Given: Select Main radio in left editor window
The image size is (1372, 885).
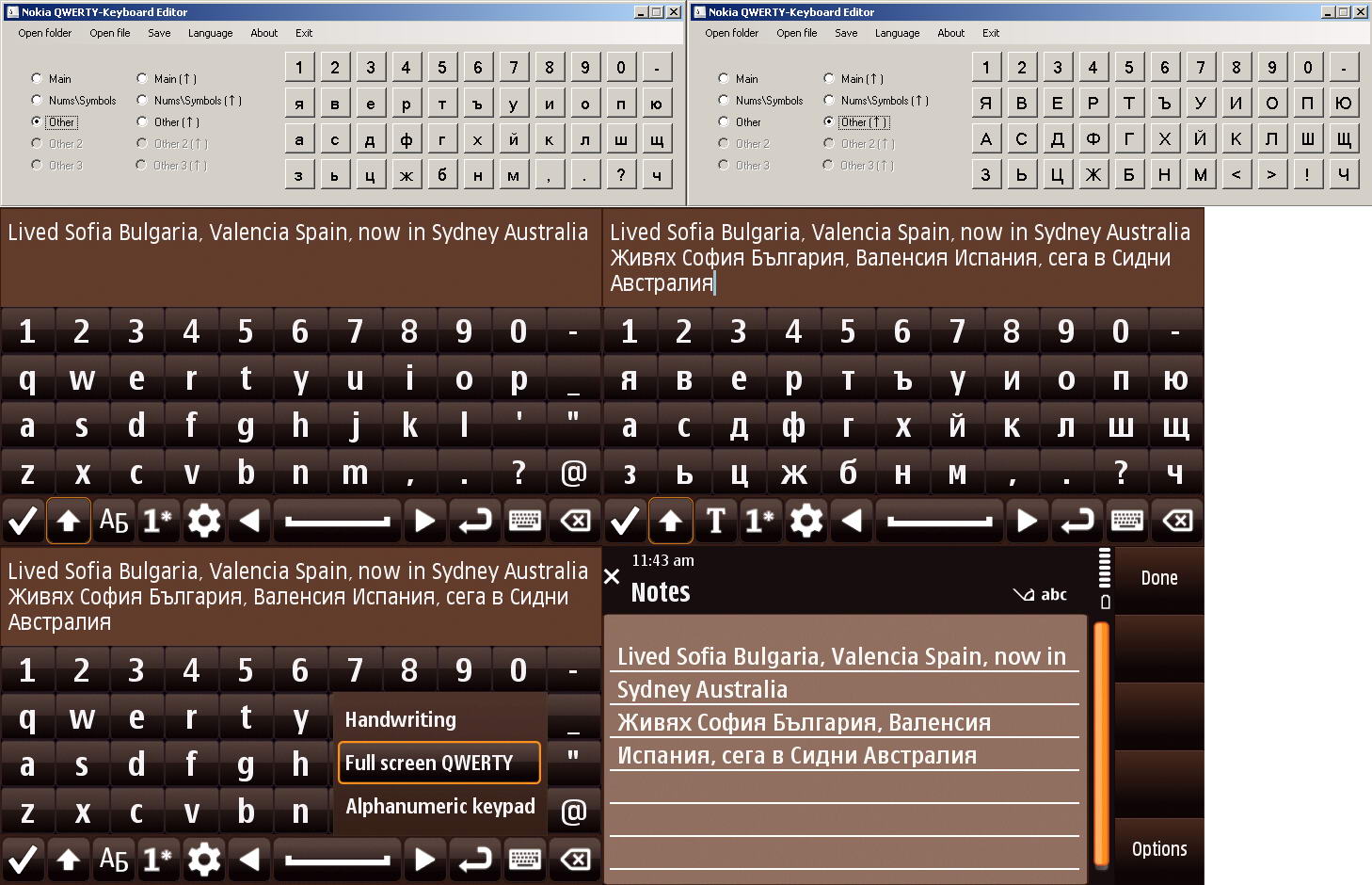Looking at the screenshot, I should point(36,78).
